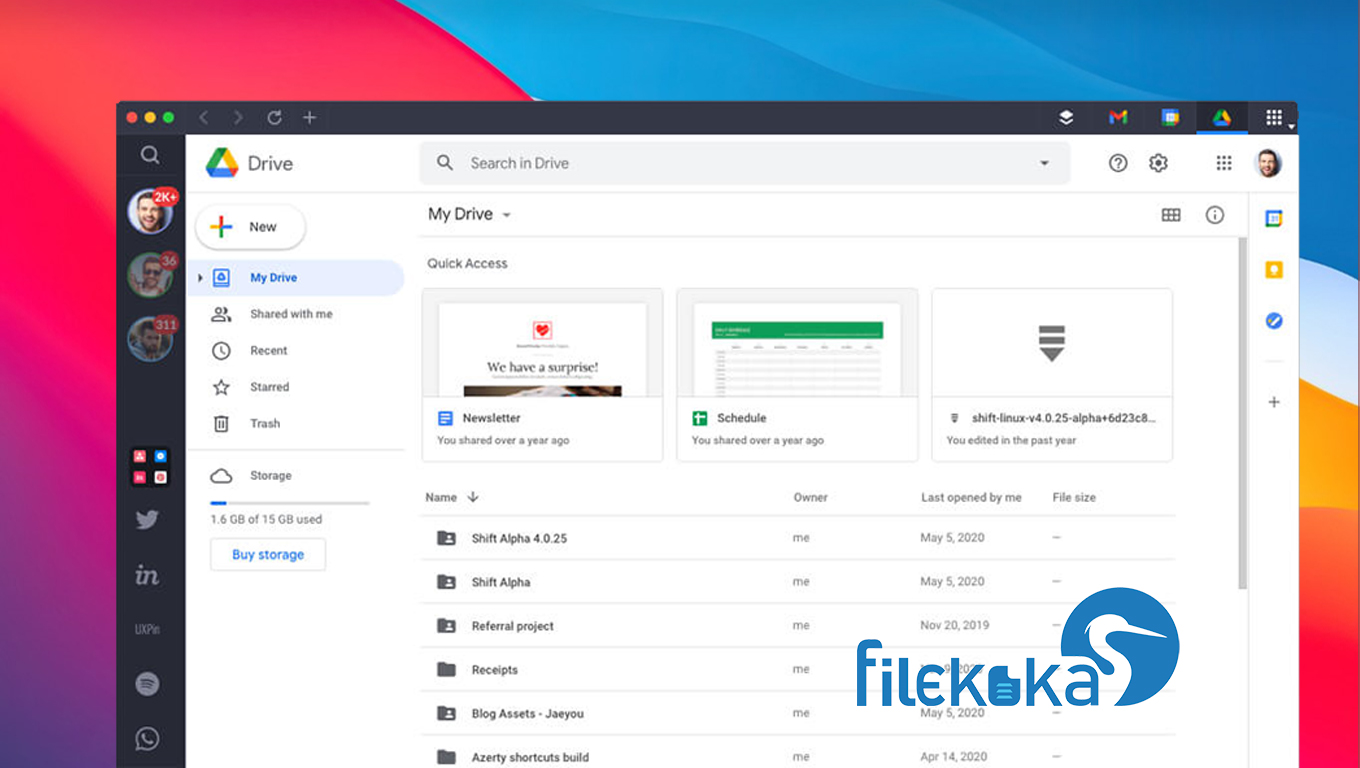
Task: Expand My Drive tree arrow
Action: (x=200, y=278)
